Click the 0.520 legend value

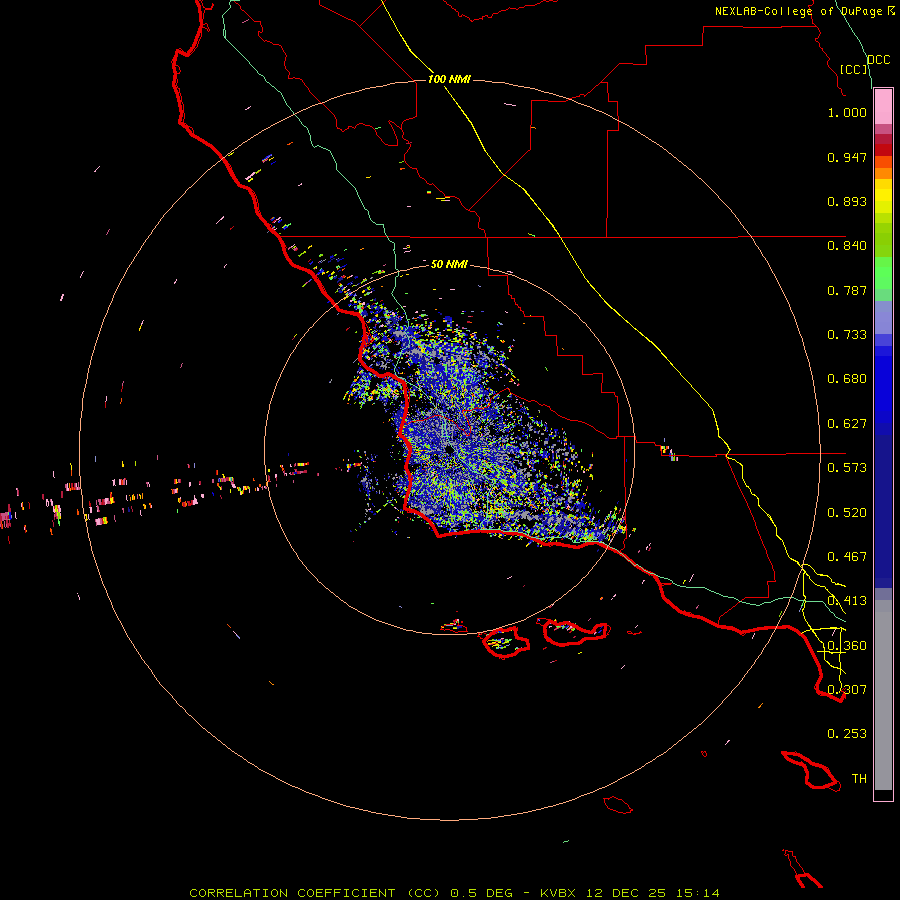point(847,513)
